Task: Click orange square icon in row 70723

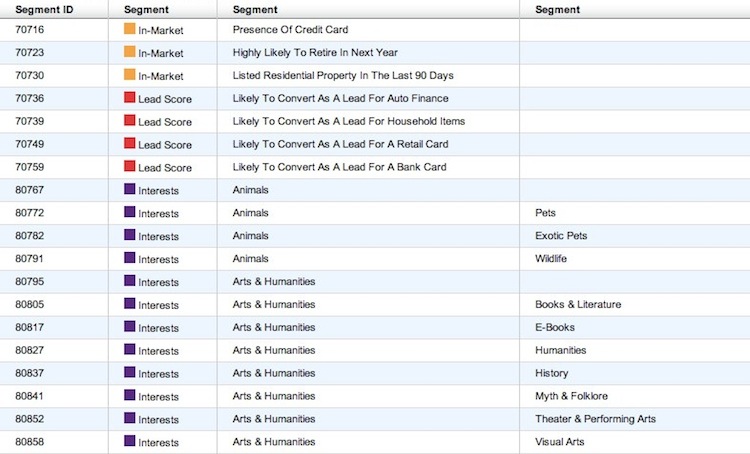Action: coord(130,52)
